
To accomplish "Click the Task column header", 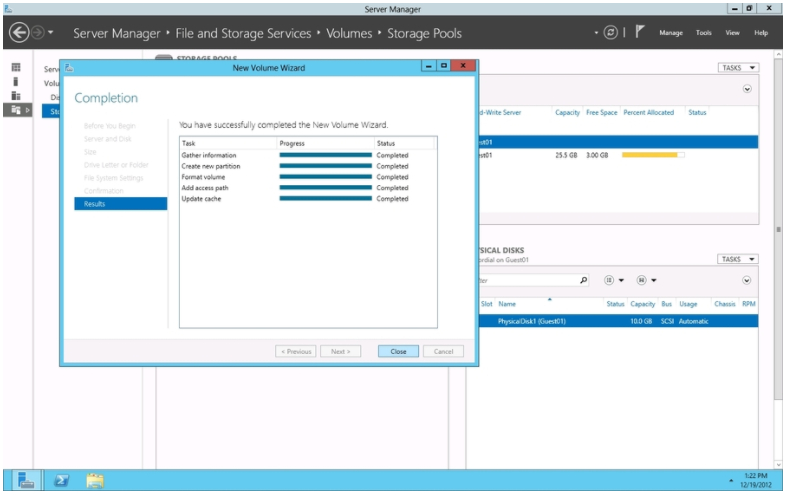I will 228,143.
